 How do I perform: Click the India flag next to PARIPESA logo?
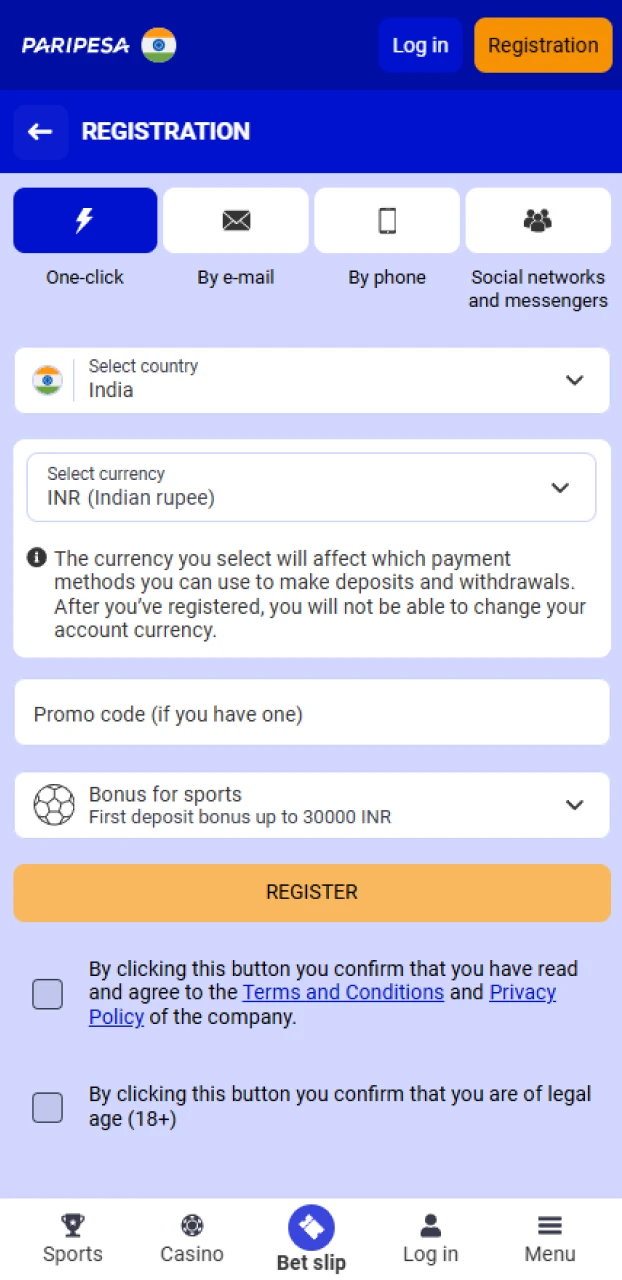coord(161,45)
